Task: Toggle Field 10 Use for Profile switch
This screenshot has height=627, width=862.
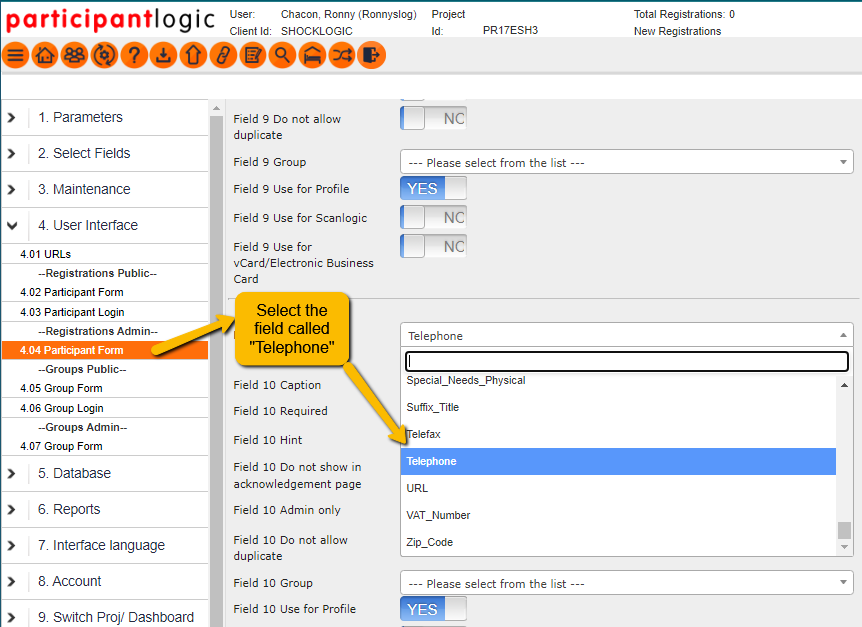Action: [x=433, y=609]
